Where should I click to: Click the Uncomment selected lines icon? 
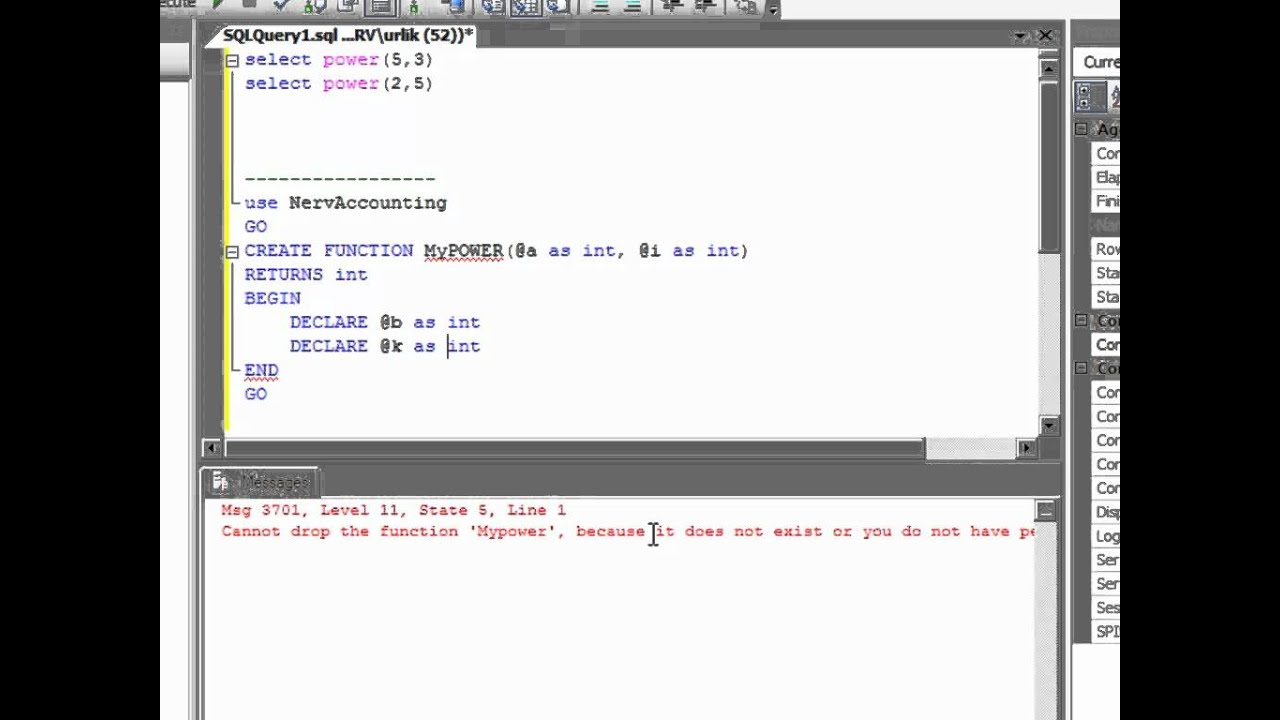click(x=631, y=5)
